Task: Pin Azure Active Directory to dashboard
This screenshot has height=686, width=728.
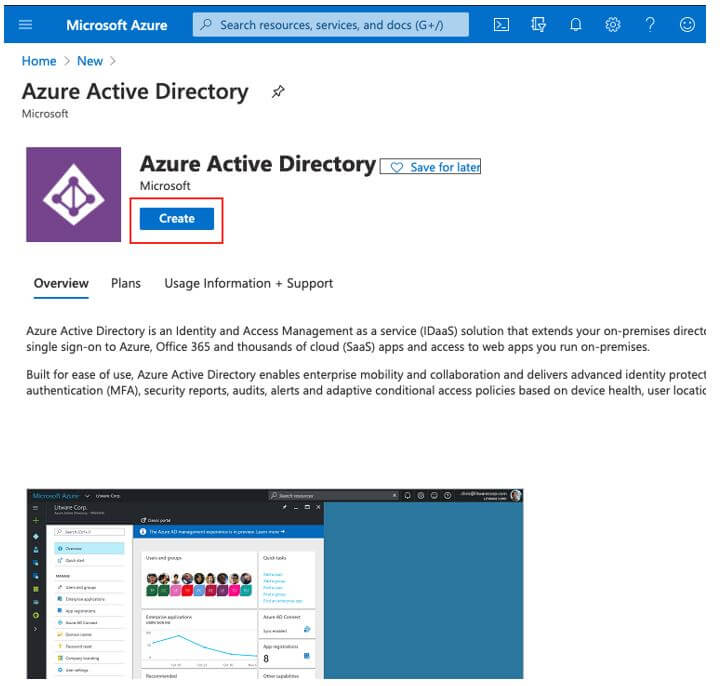Action: coord(278,91)
